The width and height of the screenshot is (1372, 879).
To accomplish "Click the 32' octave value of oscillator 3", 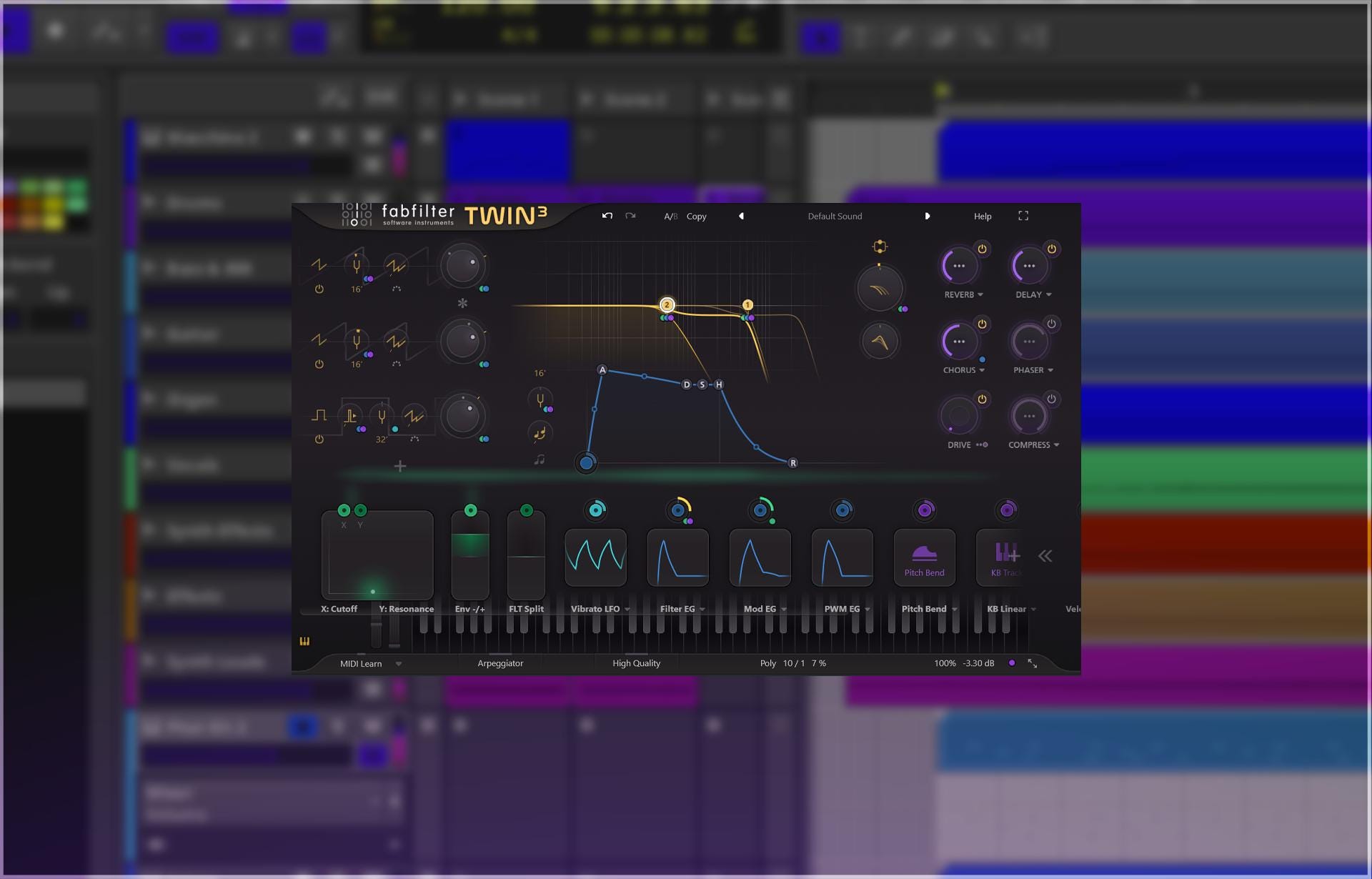I will click(382, 439).
